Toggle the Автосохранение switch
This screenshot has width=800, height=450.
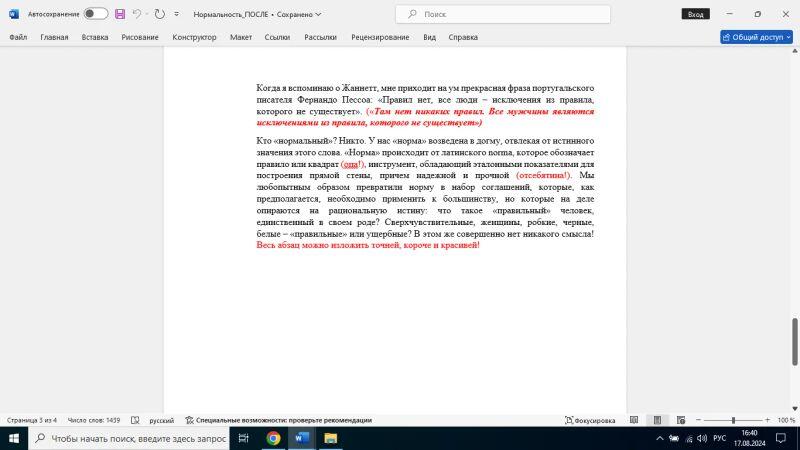point(96,14)
